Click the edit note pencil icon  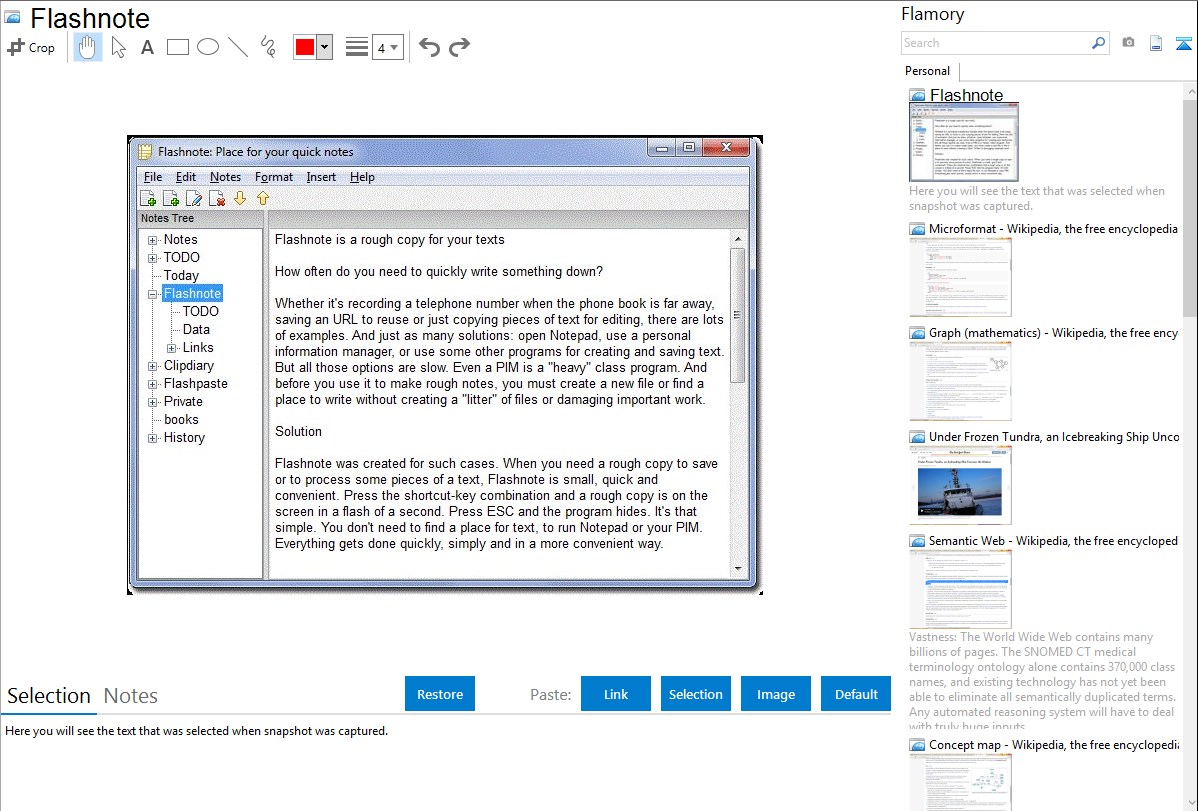[194, 199]
